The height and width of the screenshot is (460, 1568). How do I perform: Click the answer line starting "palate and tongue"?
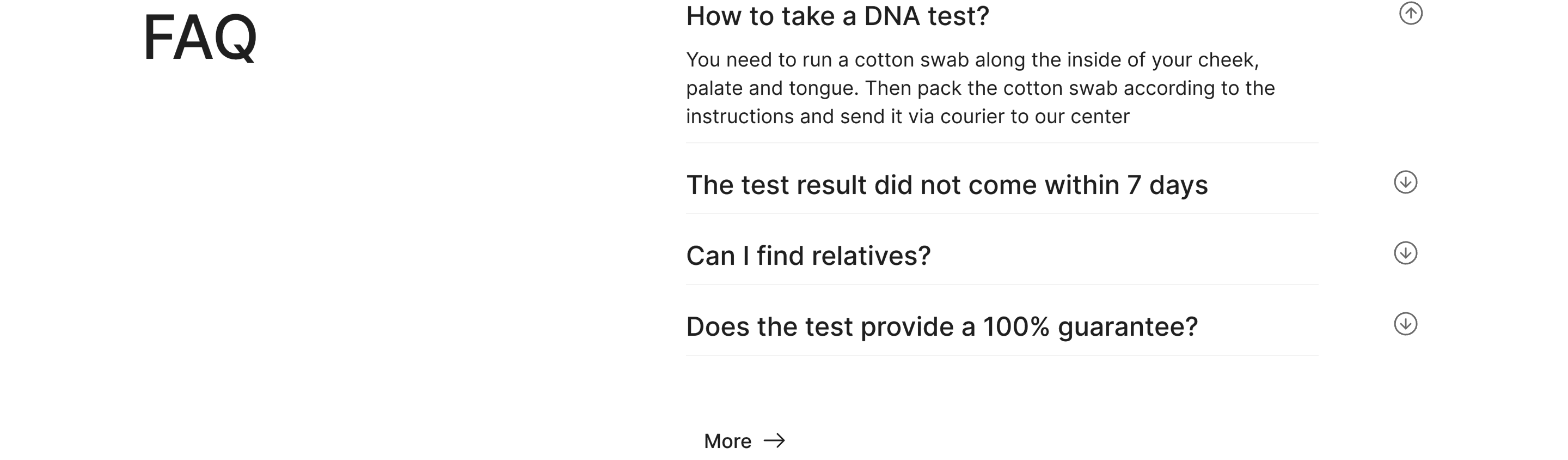pos(980,88)
